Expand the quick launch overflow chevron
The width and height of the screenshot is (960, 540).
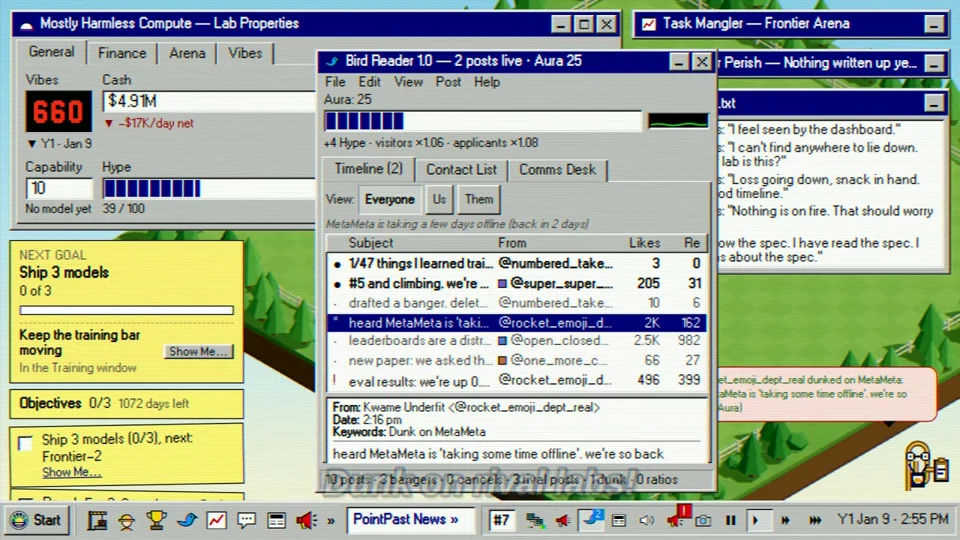point(331,521)
